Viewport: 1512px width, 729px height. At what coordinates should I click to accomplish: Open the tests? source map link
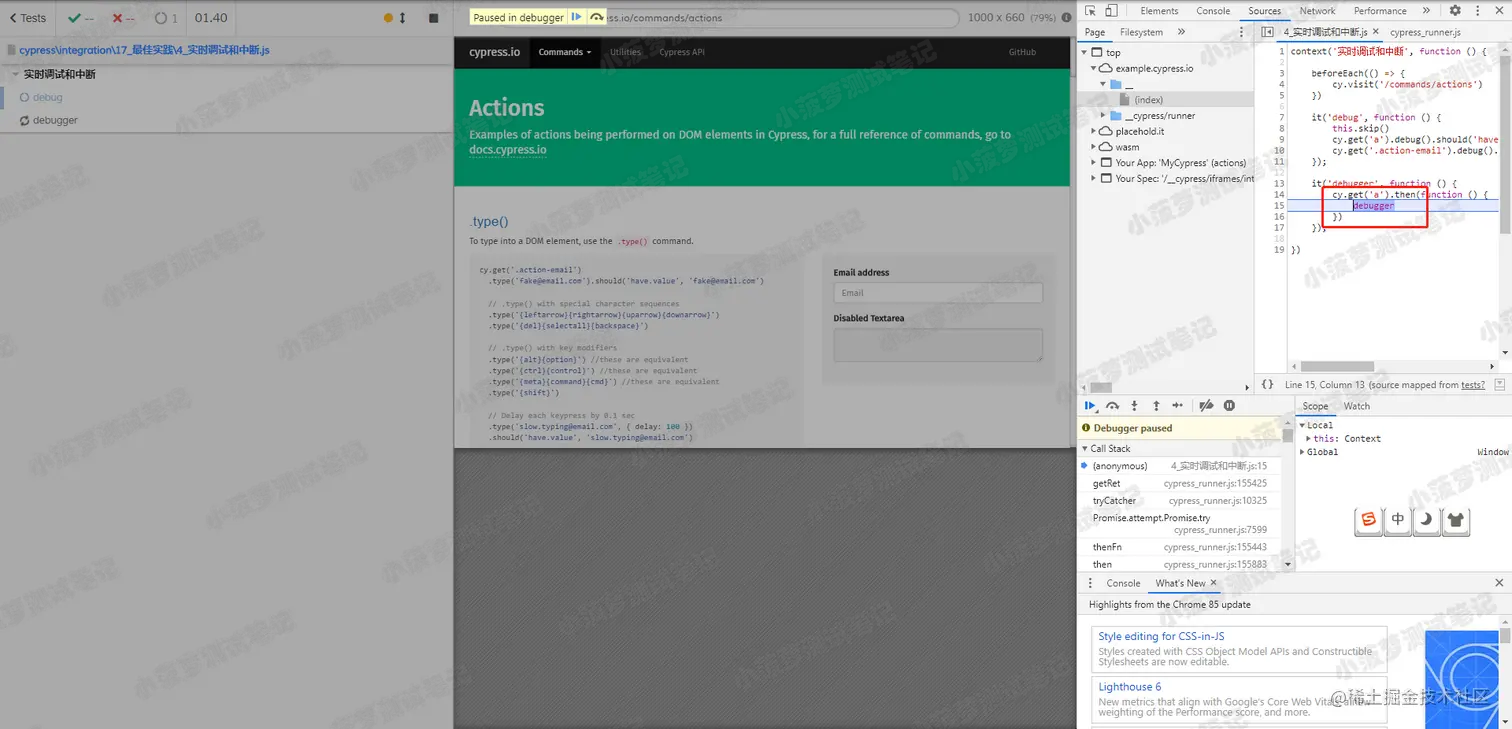[1473, 385]
